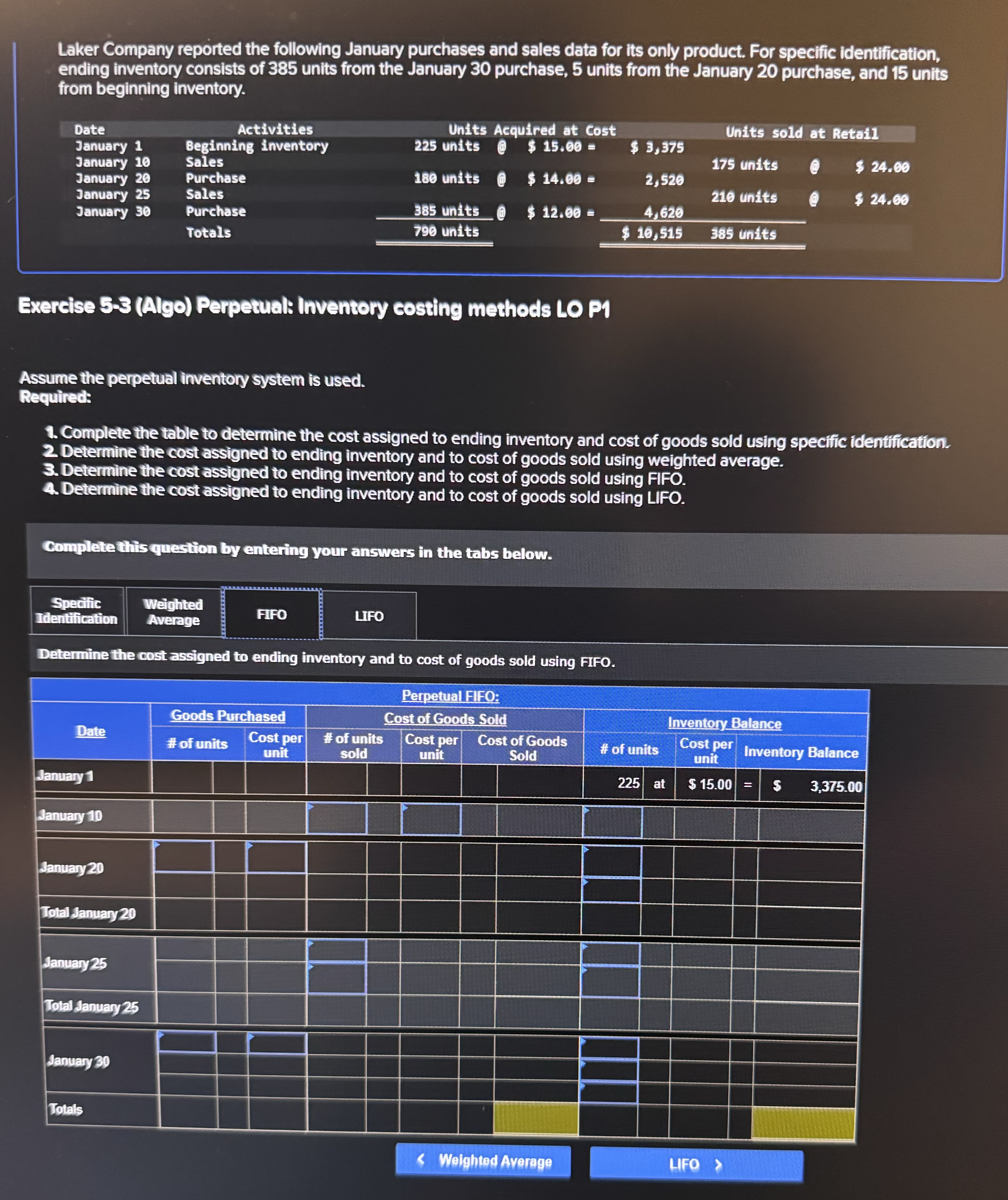The width and height of the screenshot is (1008, 1200).
Task: Select the FIFO tab
Action: [x=271, y=614]
